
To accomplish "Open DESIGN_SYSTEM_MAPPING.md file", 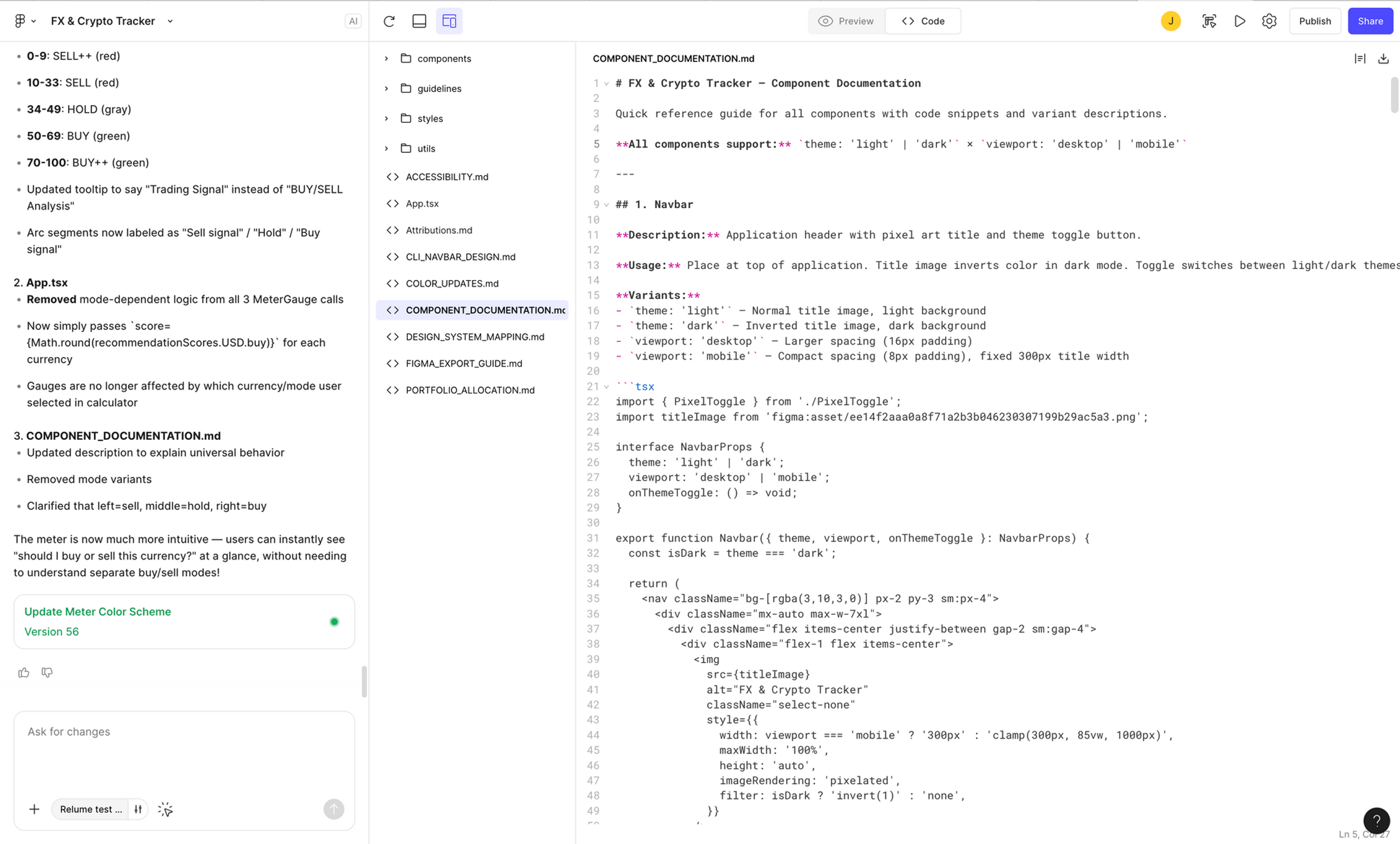I will [x=472, y=337].
